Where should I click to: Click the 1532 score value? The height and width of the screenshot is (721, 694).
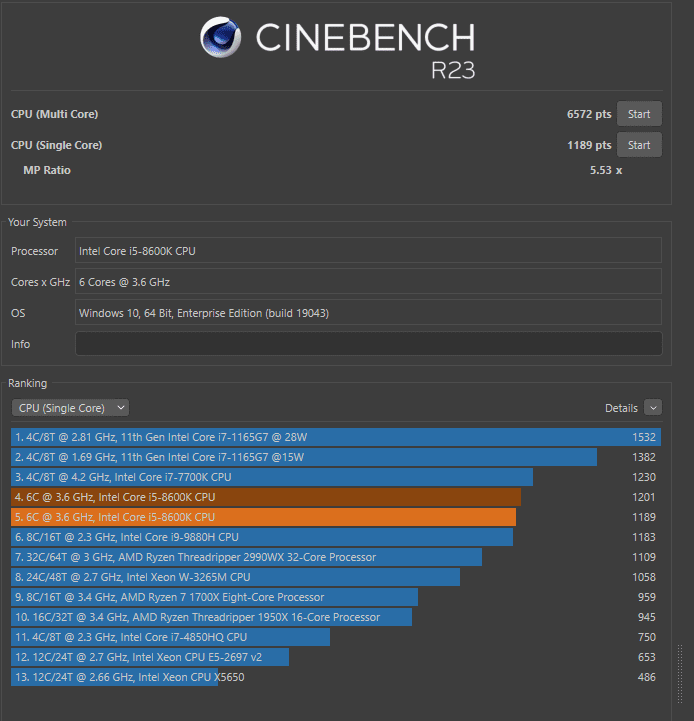click(644, 437)
